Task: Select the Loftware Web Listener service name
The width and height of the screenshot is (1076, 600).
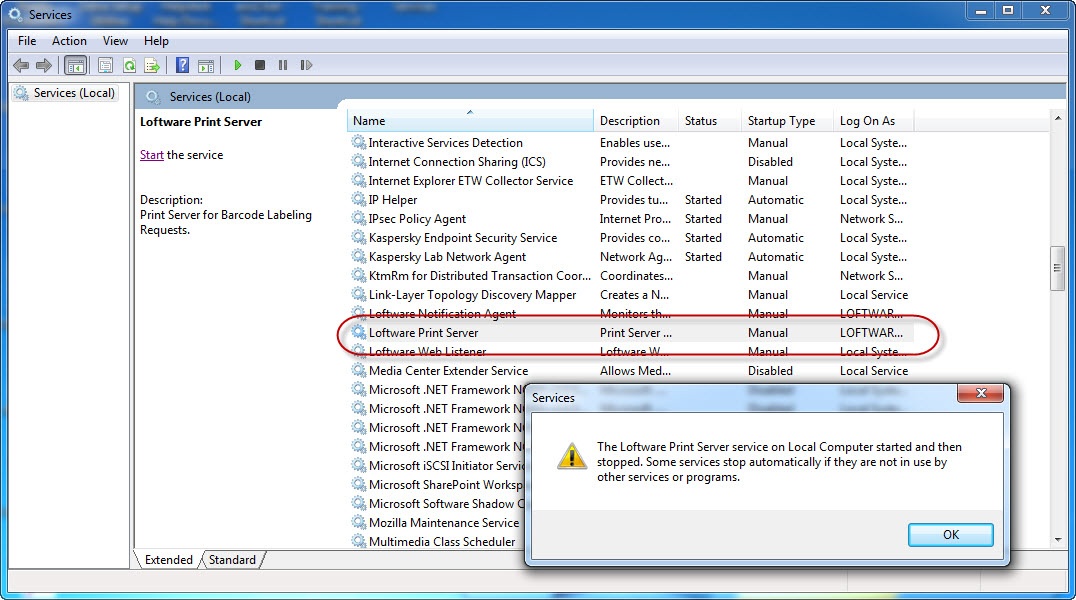Action: [428, 351]
